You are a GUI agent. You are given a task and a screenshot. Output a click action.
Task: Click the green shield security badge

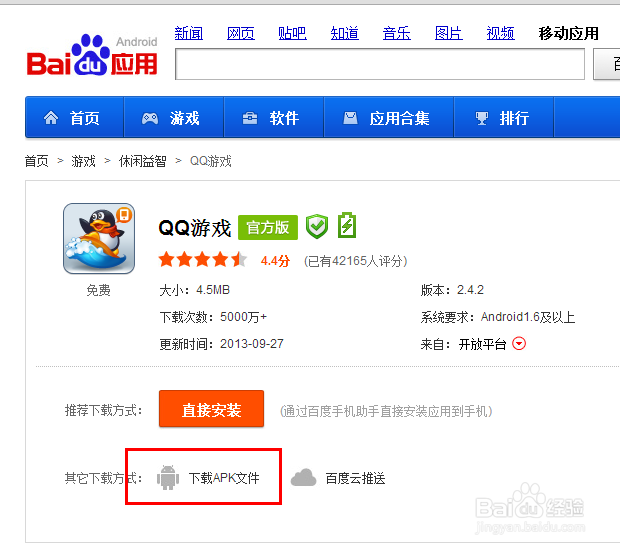click(317, 227)
